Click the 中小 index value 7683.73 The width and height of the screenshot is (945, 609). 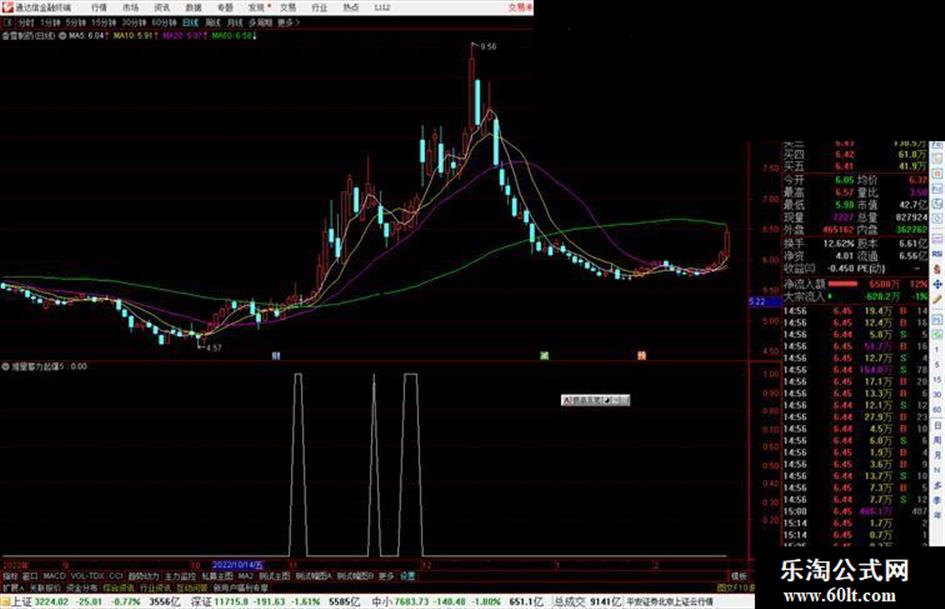412,602
